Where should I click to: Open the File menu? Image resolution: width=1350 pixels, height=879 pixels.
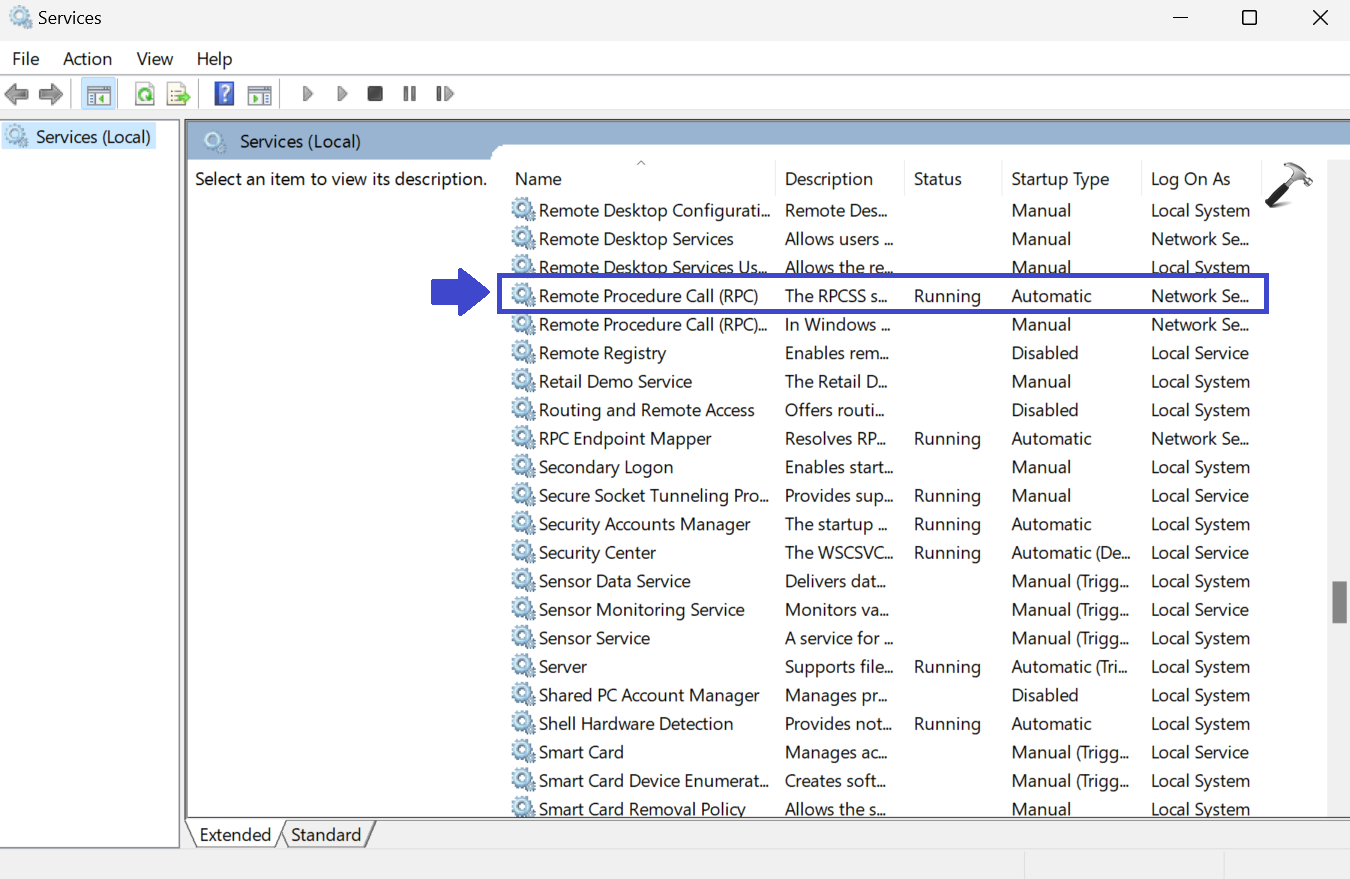[26, 59]
